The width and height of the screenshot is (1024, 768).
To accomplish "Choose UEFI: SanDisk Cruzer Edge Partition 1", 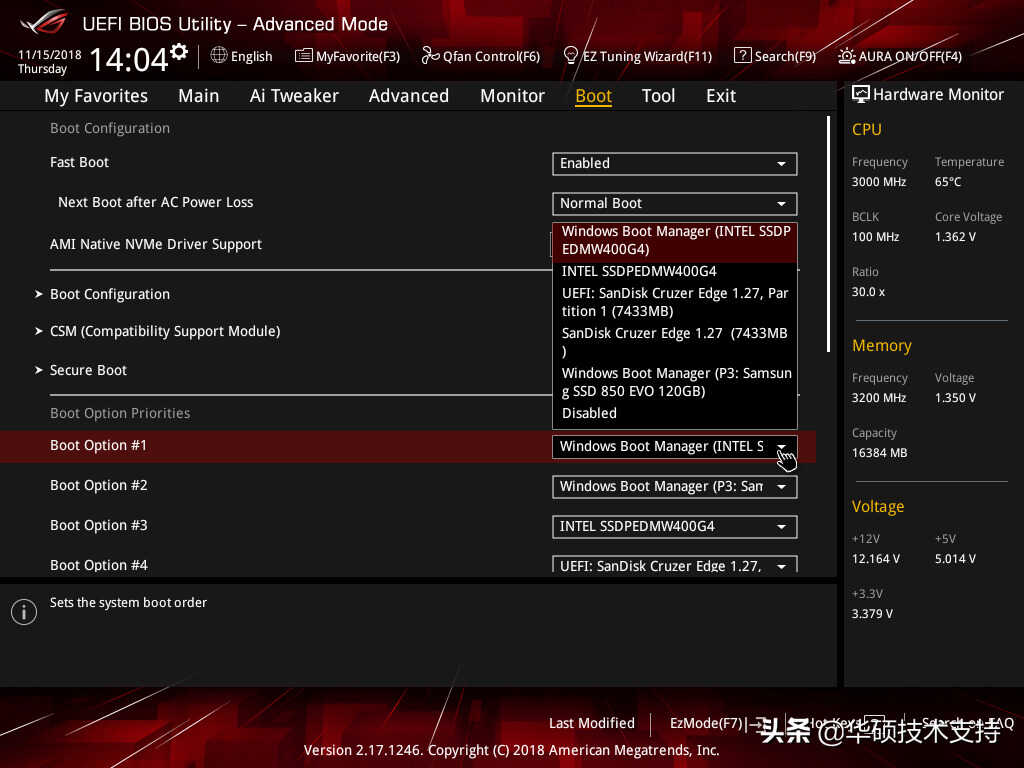I will (675, 302).
